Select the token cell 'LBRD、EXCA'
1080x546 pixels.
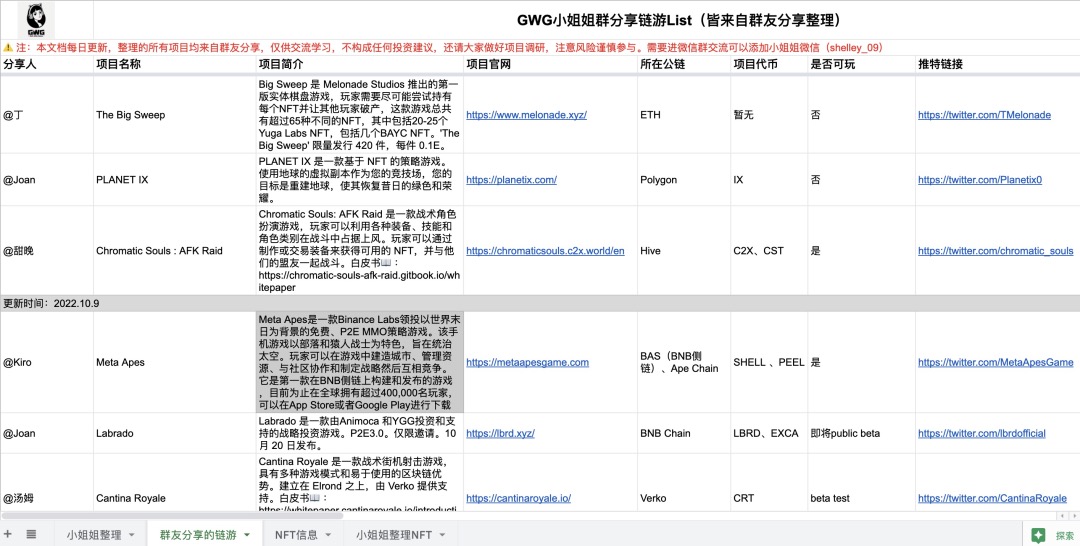[769, 433]
